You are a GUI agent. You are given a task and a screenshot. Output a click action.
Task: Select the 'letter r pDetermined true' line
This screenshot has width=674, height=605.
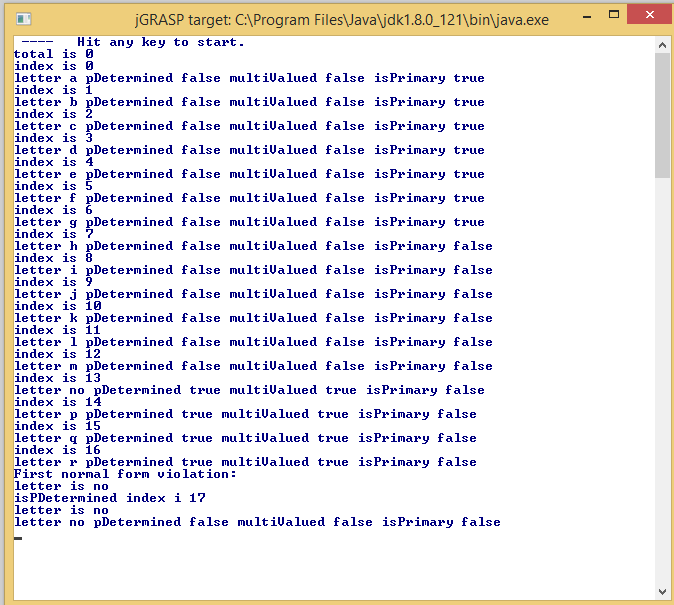(244, 462)
